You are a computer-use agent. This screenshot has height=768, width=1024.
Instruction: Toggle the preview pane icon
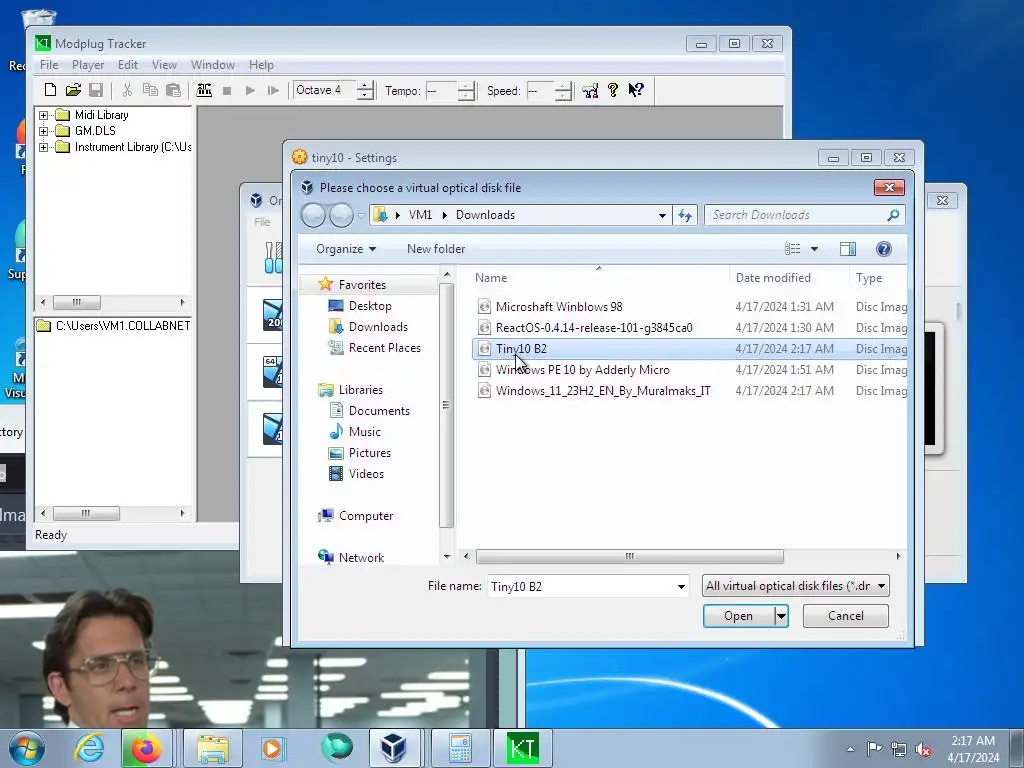point(848,249)
